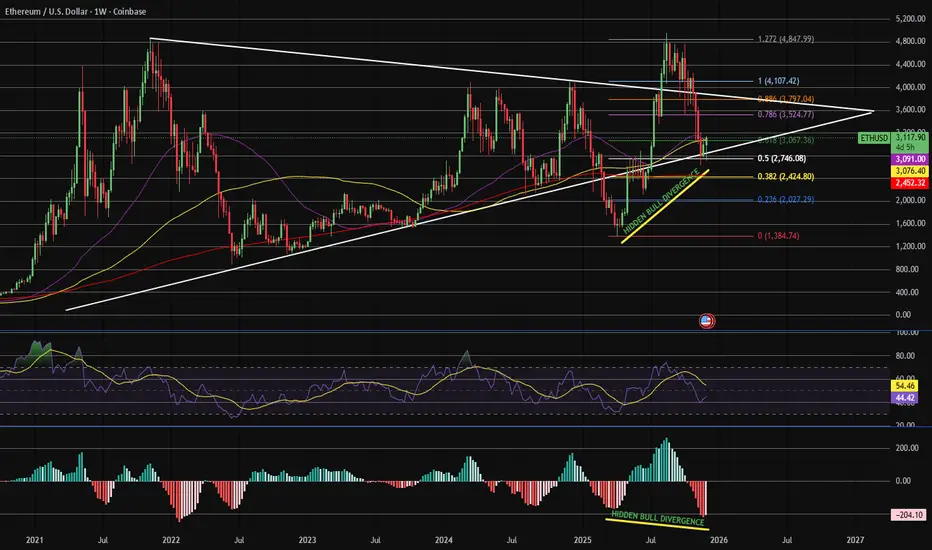This screenshot has height=550, width=932.
Task: Click the 5,200.00 price axis label
Action: click(910, 19)
